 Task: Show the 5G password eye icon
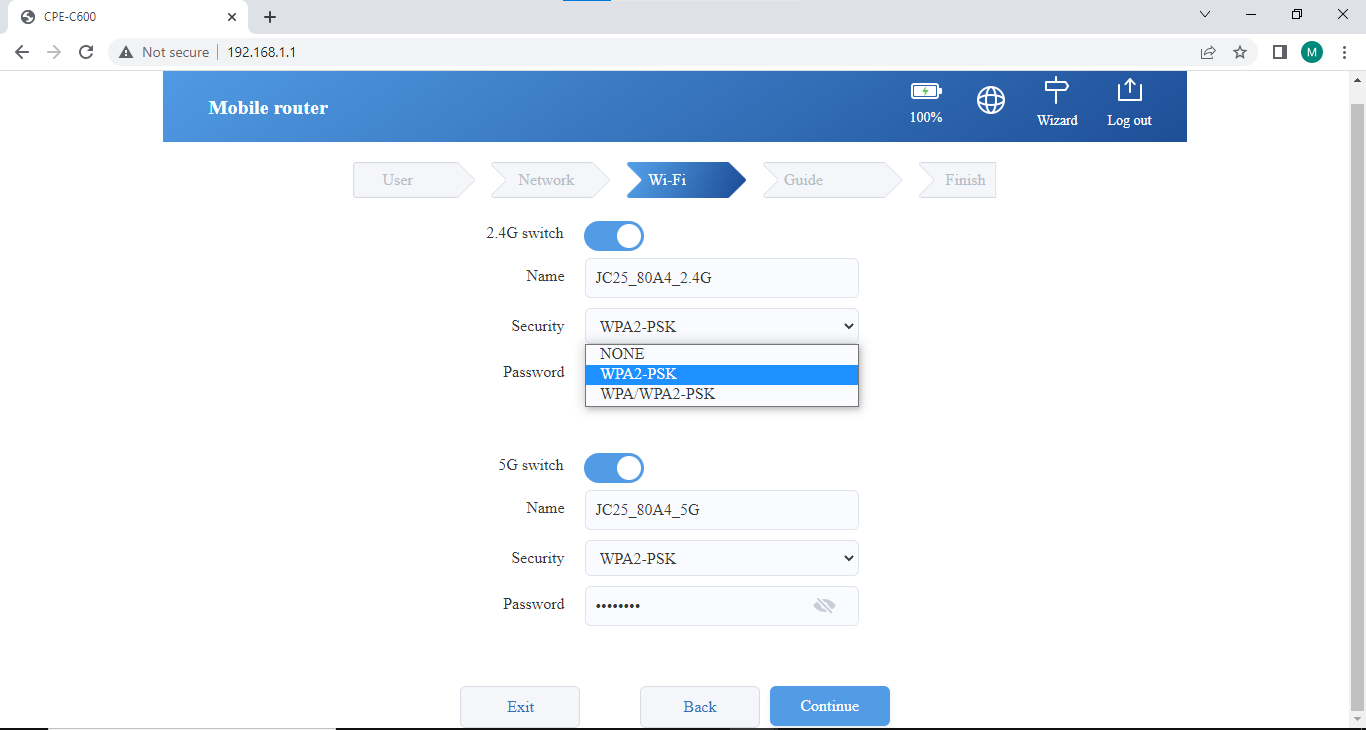tap(824, 606)
